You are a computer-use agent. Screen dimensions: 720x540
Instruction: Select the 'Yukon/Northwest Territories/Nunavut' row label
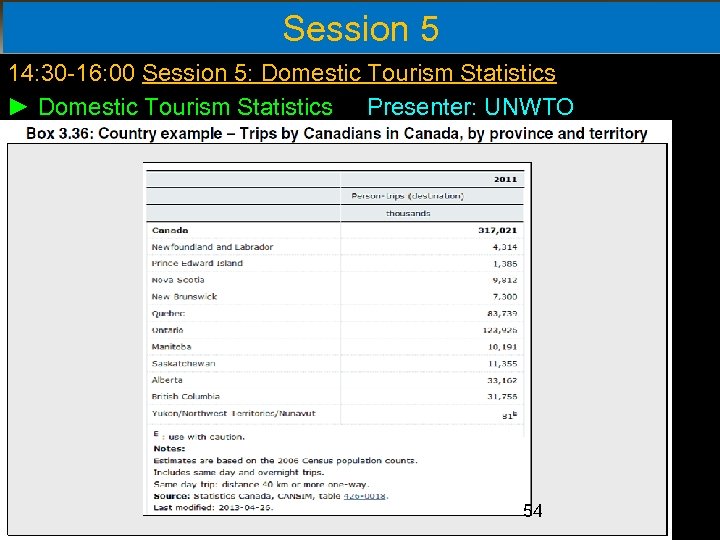[234, 413]
